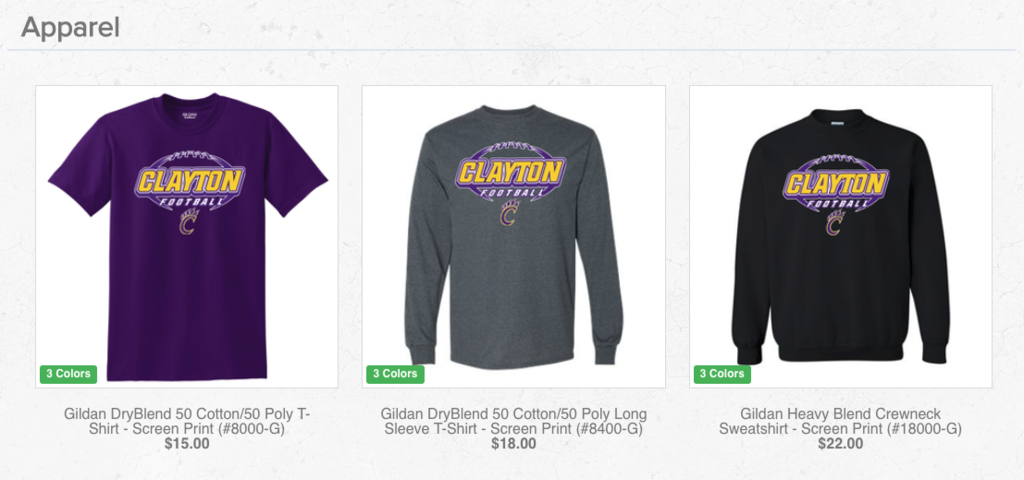Open the DryBlend T-Shirt #8000-G title link

[187, 421]
